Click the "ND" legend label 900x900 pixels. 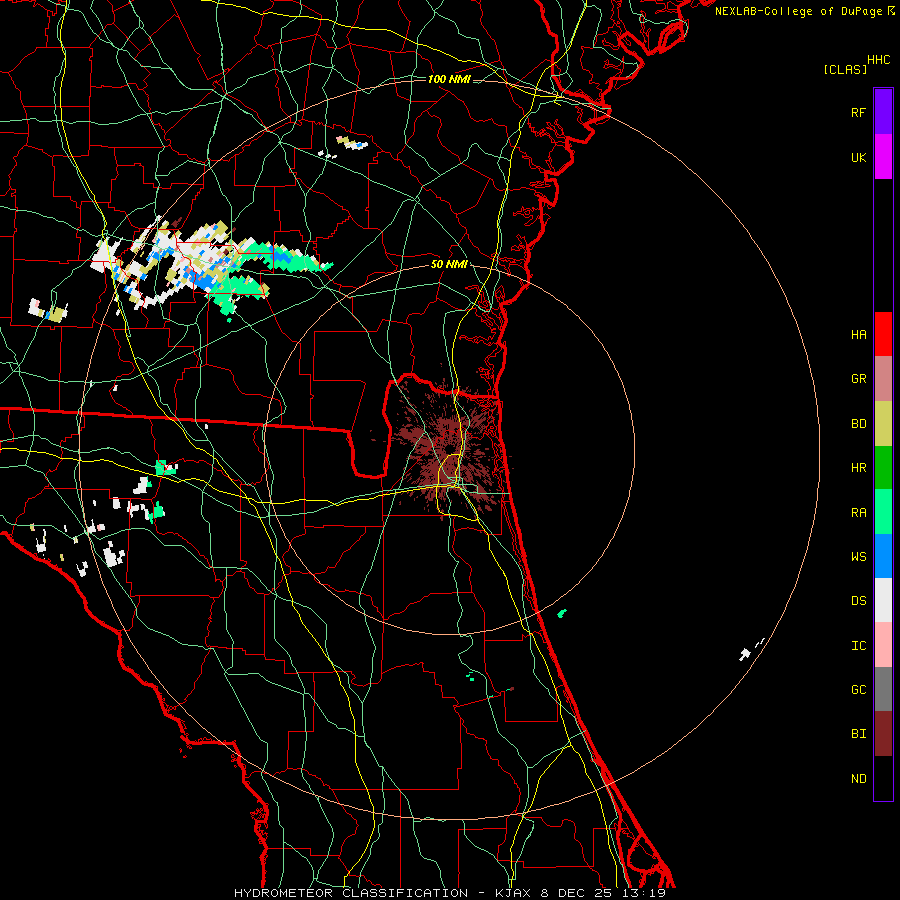(x=858, y=779)
